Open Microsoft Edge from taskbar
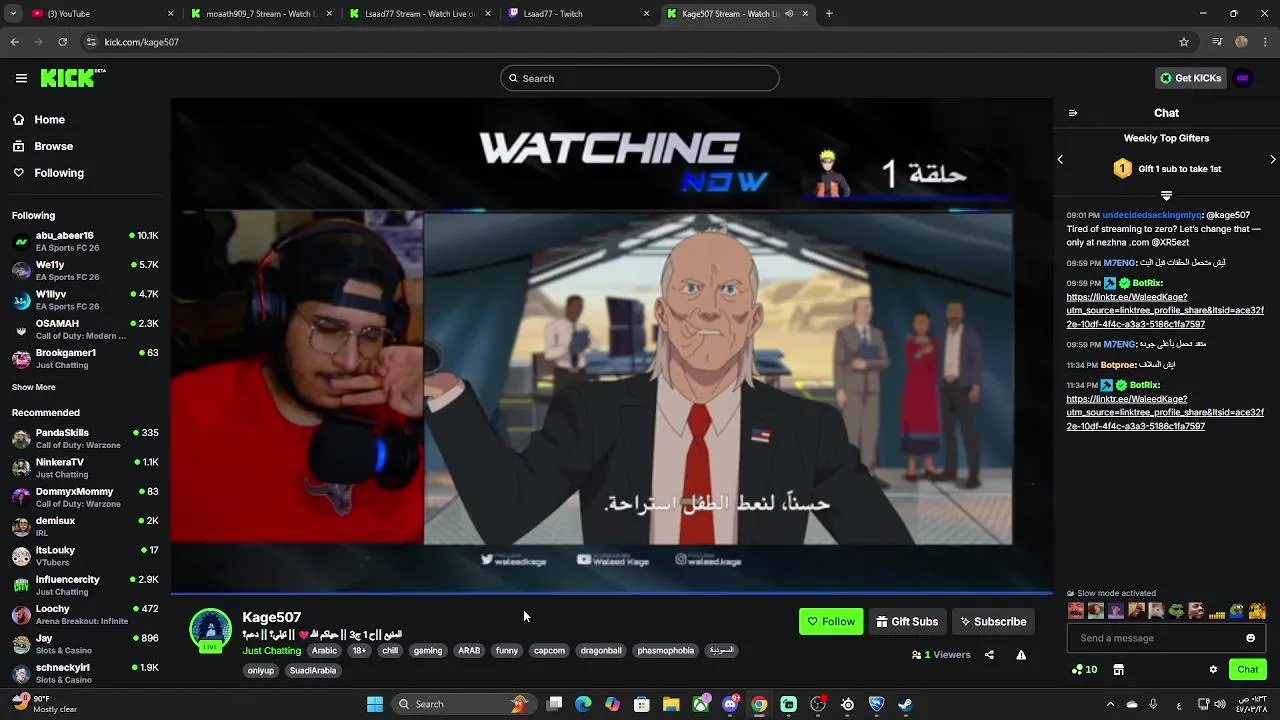The image size is (1280, 720). 583,704
